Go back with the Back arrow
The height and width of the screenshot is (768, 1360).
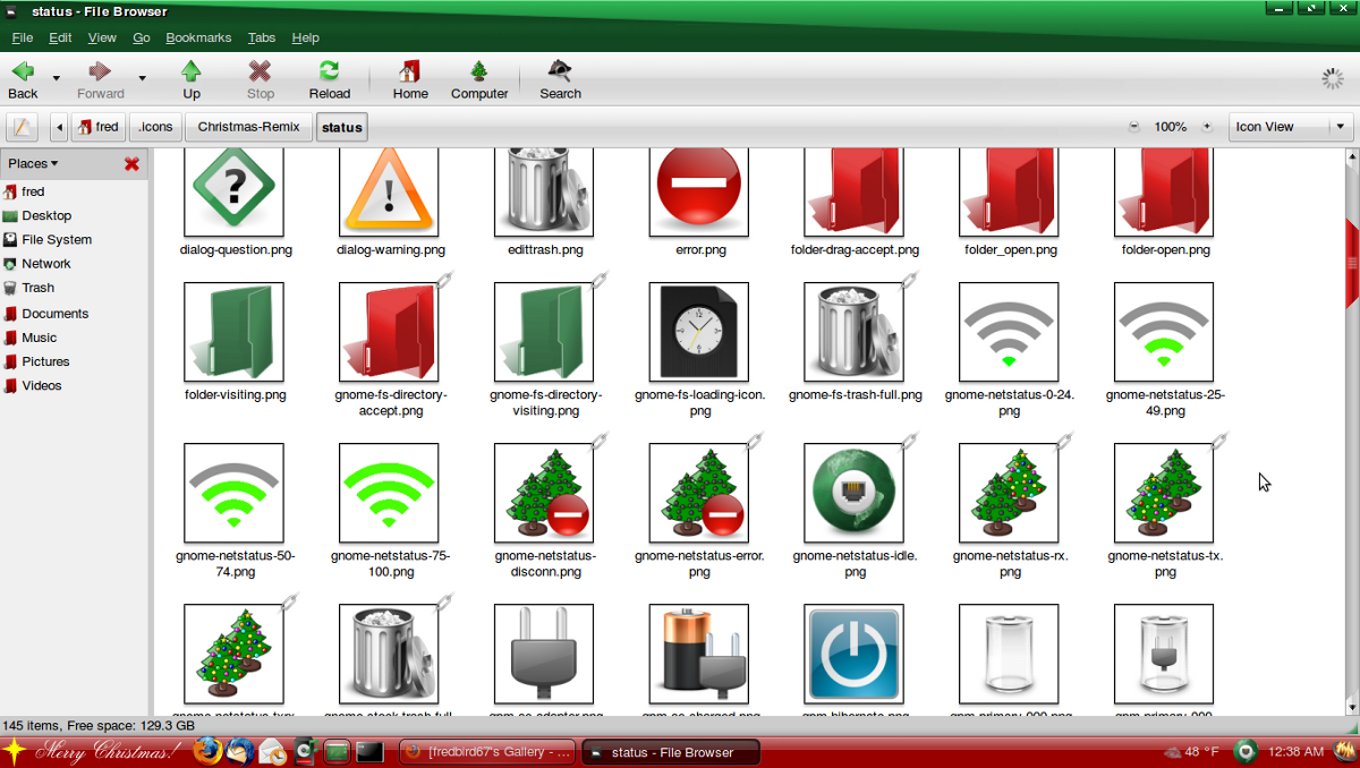[x=23, y=80]
